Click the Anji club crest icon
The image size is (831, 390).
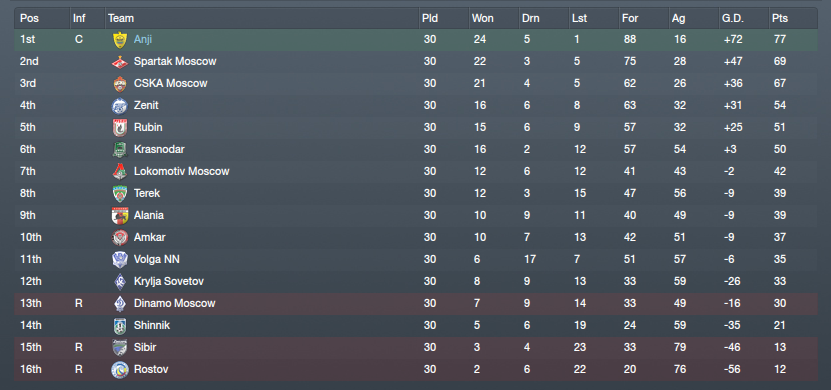(x=120, y=40)
